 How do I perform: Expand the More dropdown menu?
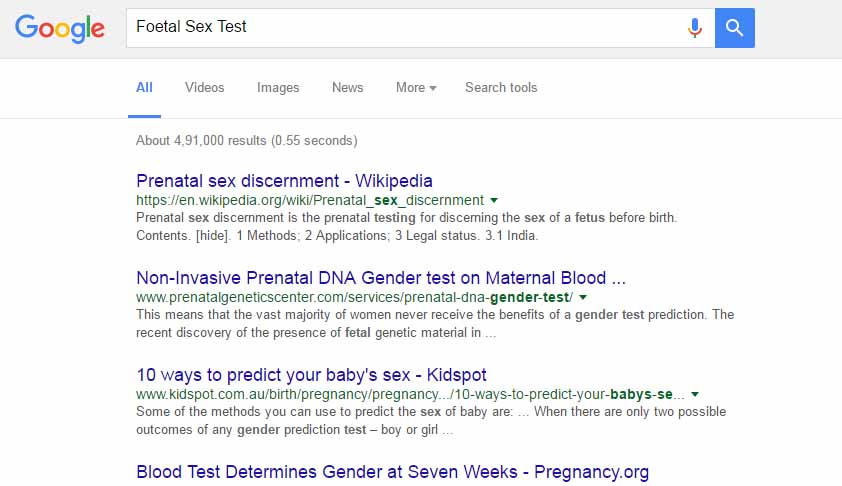point(415,88)
